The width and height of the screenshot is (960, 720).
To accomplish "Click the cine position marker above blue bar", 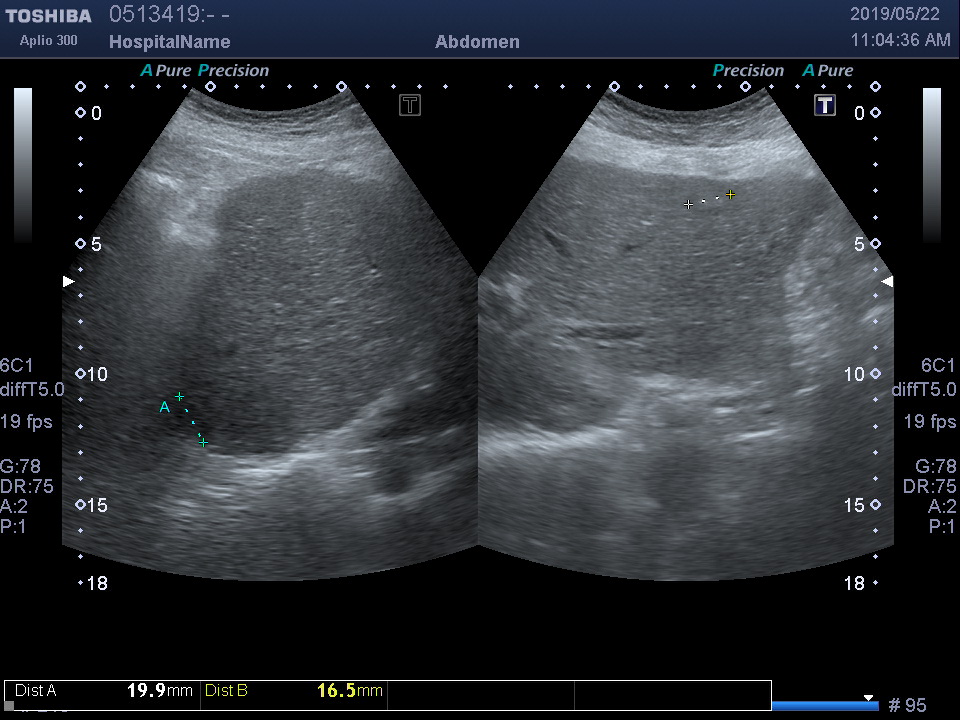I will pyautogui.click(x=868, y=698).
